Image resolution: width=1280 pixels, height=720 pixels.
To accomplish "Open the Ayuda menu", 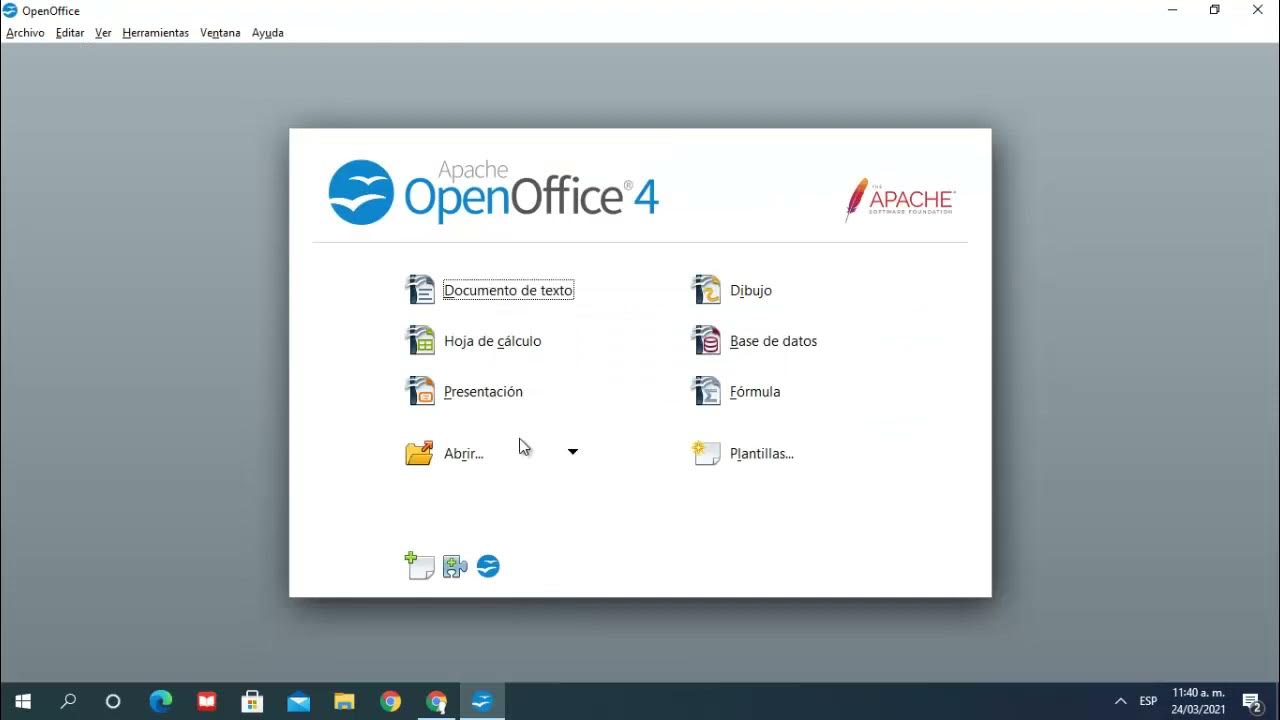I will 268,33.
